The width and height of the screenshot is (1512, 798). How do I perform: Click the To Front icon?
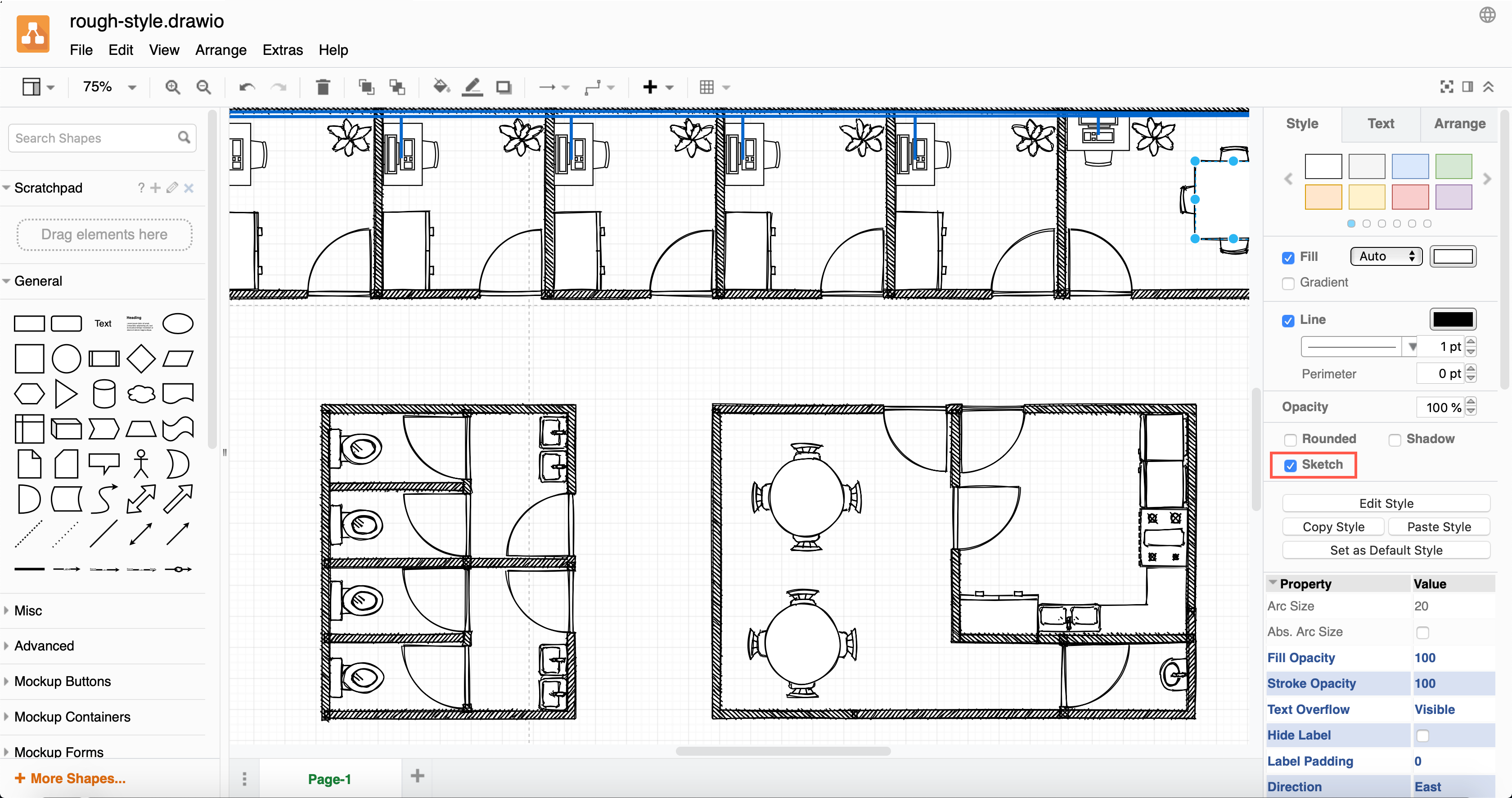tap(366, 87)
